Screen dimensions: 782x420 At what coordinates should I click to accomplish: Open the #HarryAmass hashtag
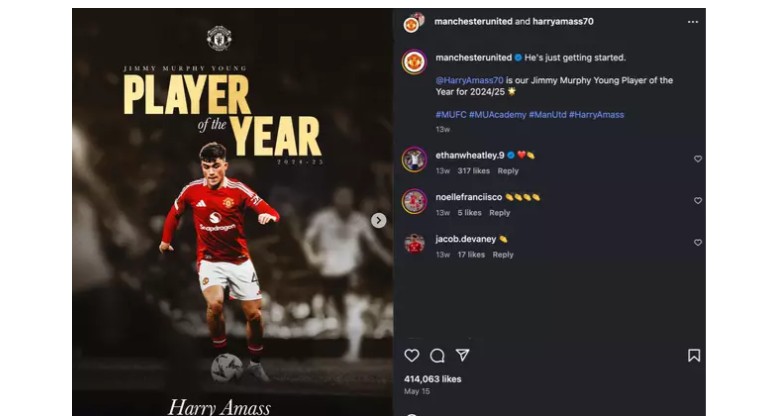click(x=596, y=115)
